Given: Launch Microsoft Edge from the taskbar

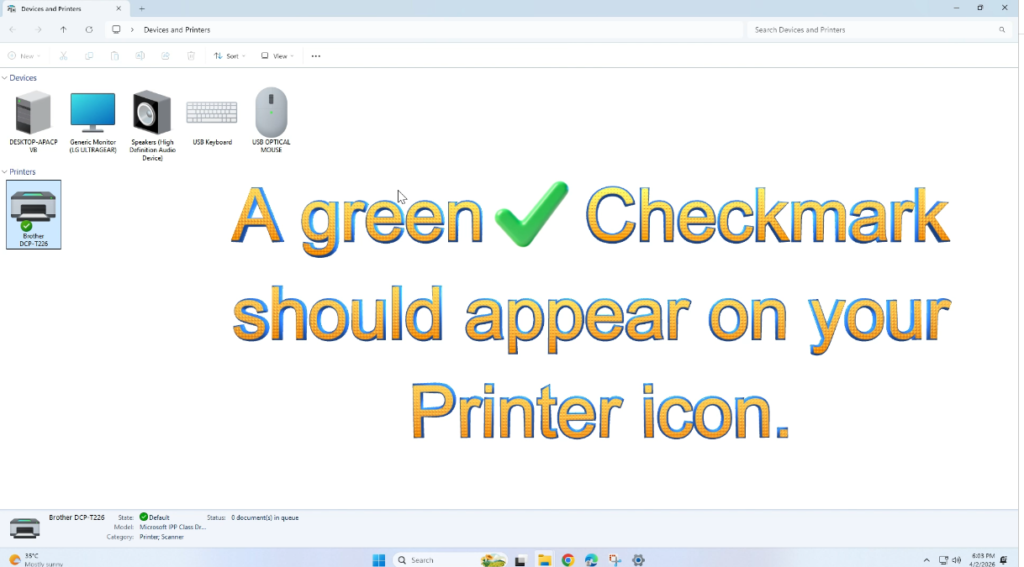Looking at the screenshot, I should [591, 560].
